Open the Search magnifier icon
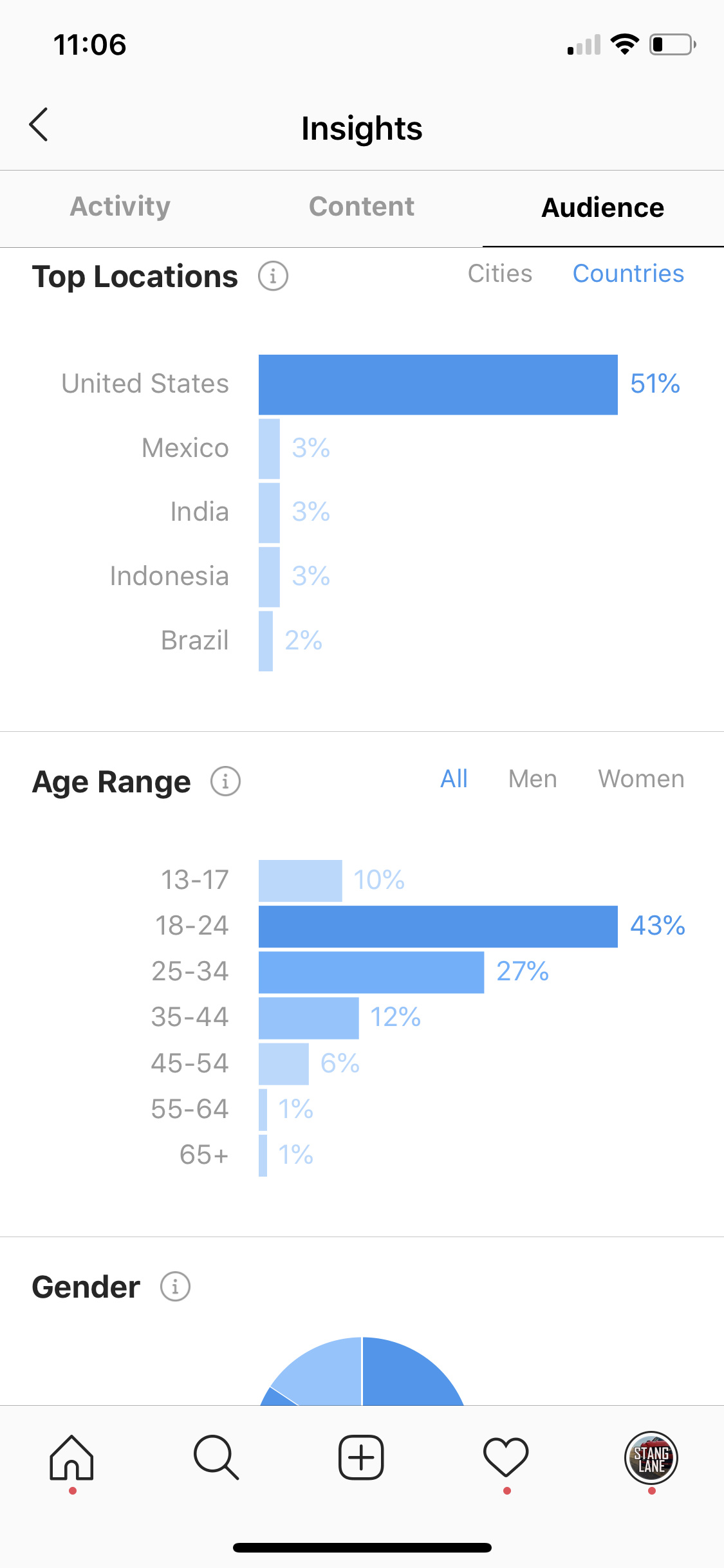 click(x=216, y=1458)
